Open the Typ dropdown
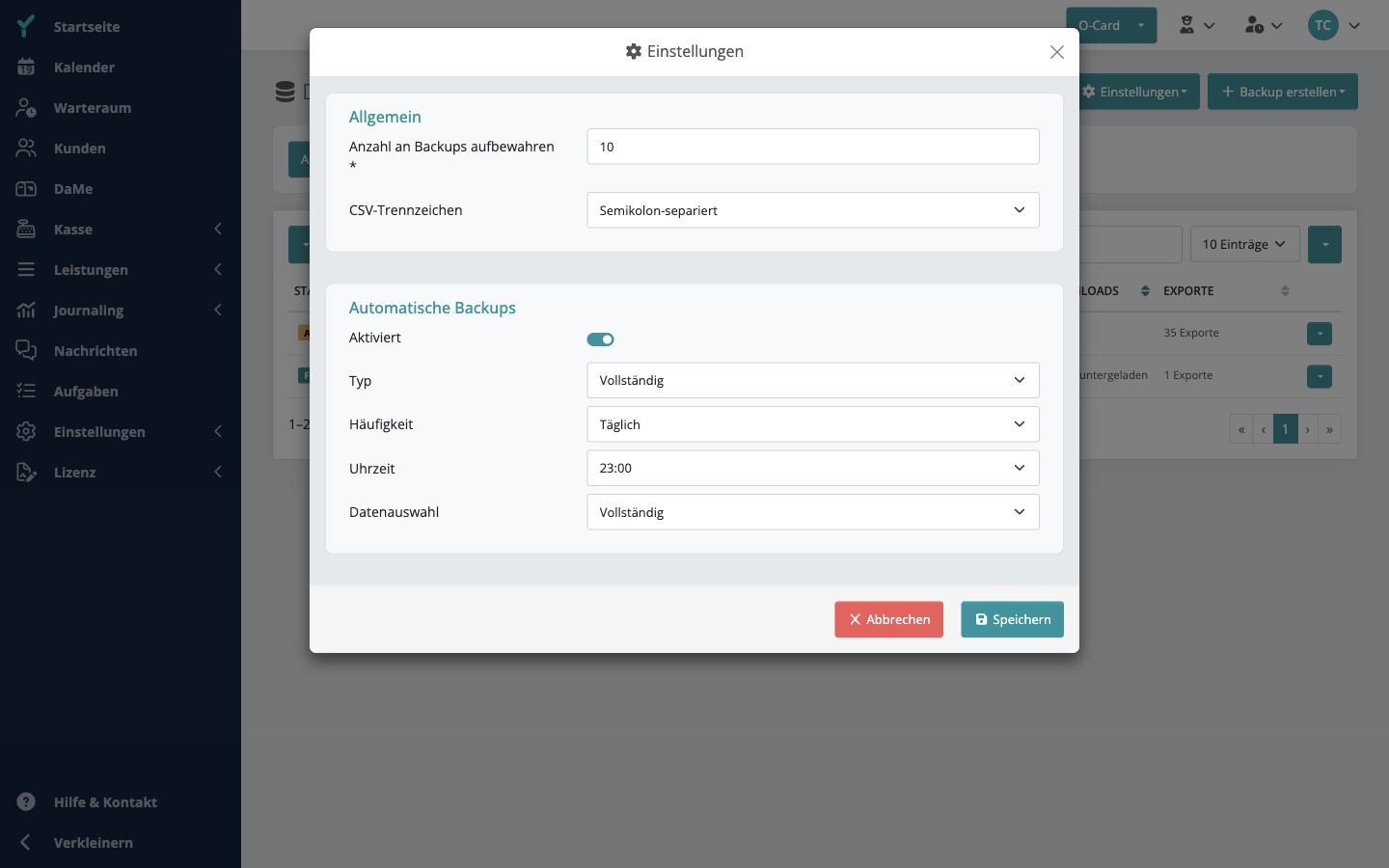 pos(813,380)
